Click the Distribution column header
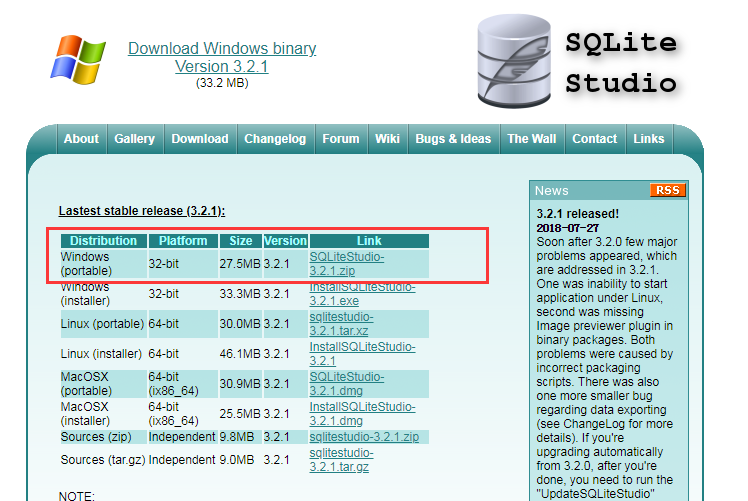Image resolution: width=748 pixels, height=501 pixels. tap(104, 240)
